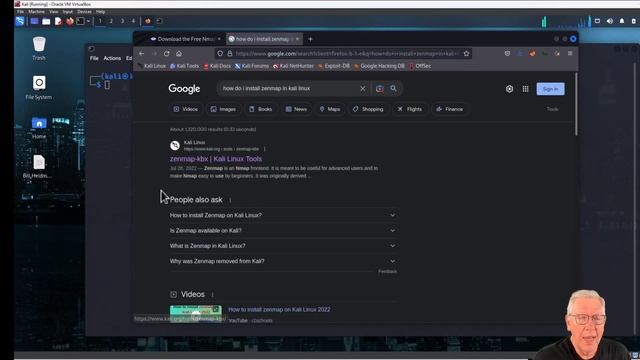The image size is (640, 360).
Task: Open the OffSec bookmark
Action: pos(420,66)
